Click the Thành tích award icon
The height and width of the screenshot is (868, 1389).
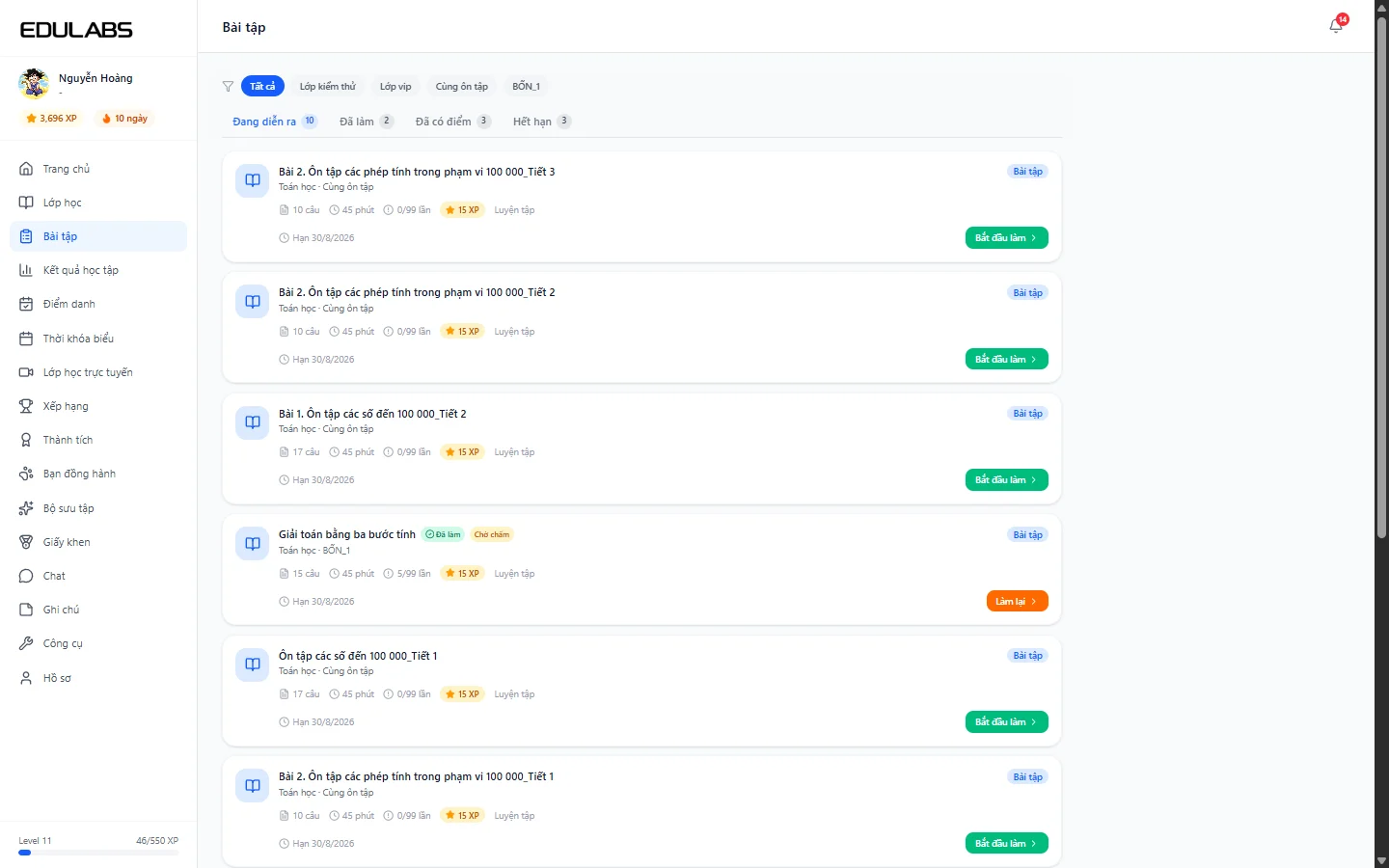tap(26, 440)
